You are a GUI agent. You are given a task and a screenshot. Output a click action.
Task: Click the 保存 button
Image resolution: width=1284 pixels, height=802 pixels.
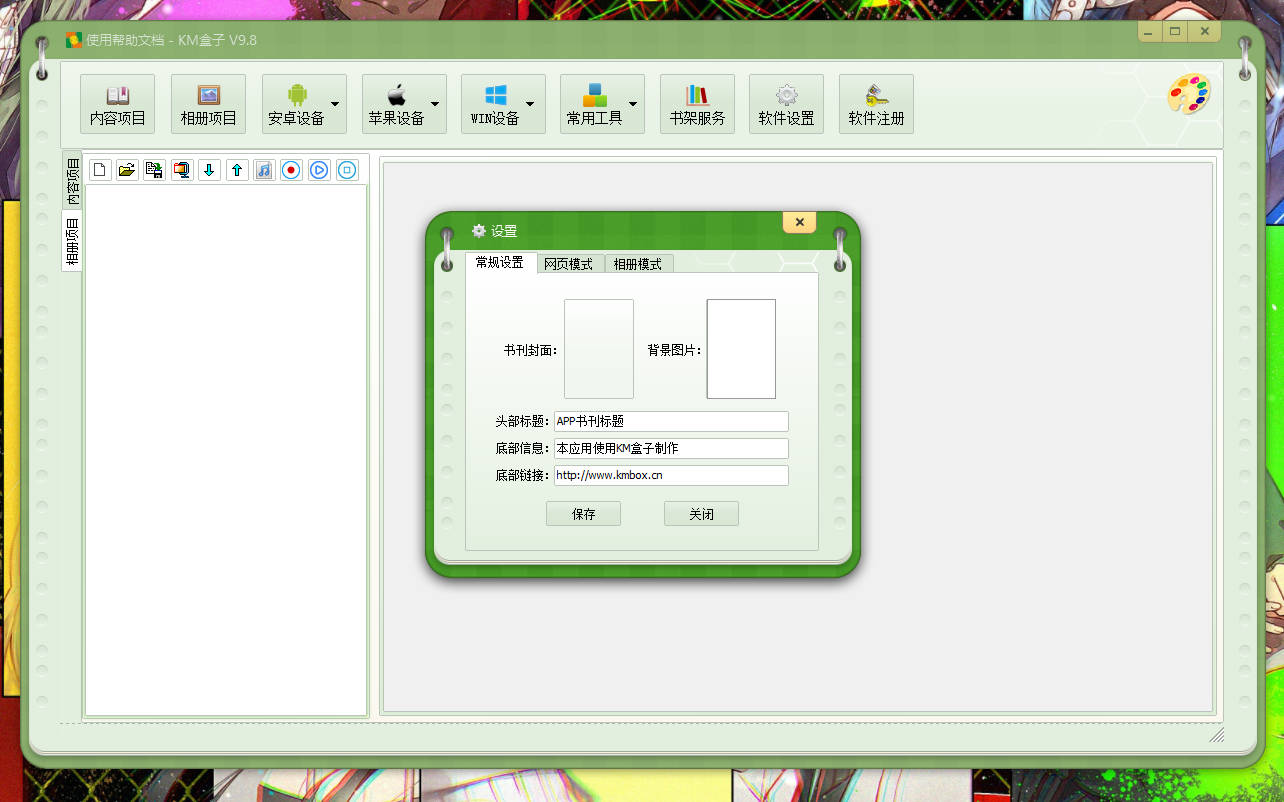click(x=583, y=514)
